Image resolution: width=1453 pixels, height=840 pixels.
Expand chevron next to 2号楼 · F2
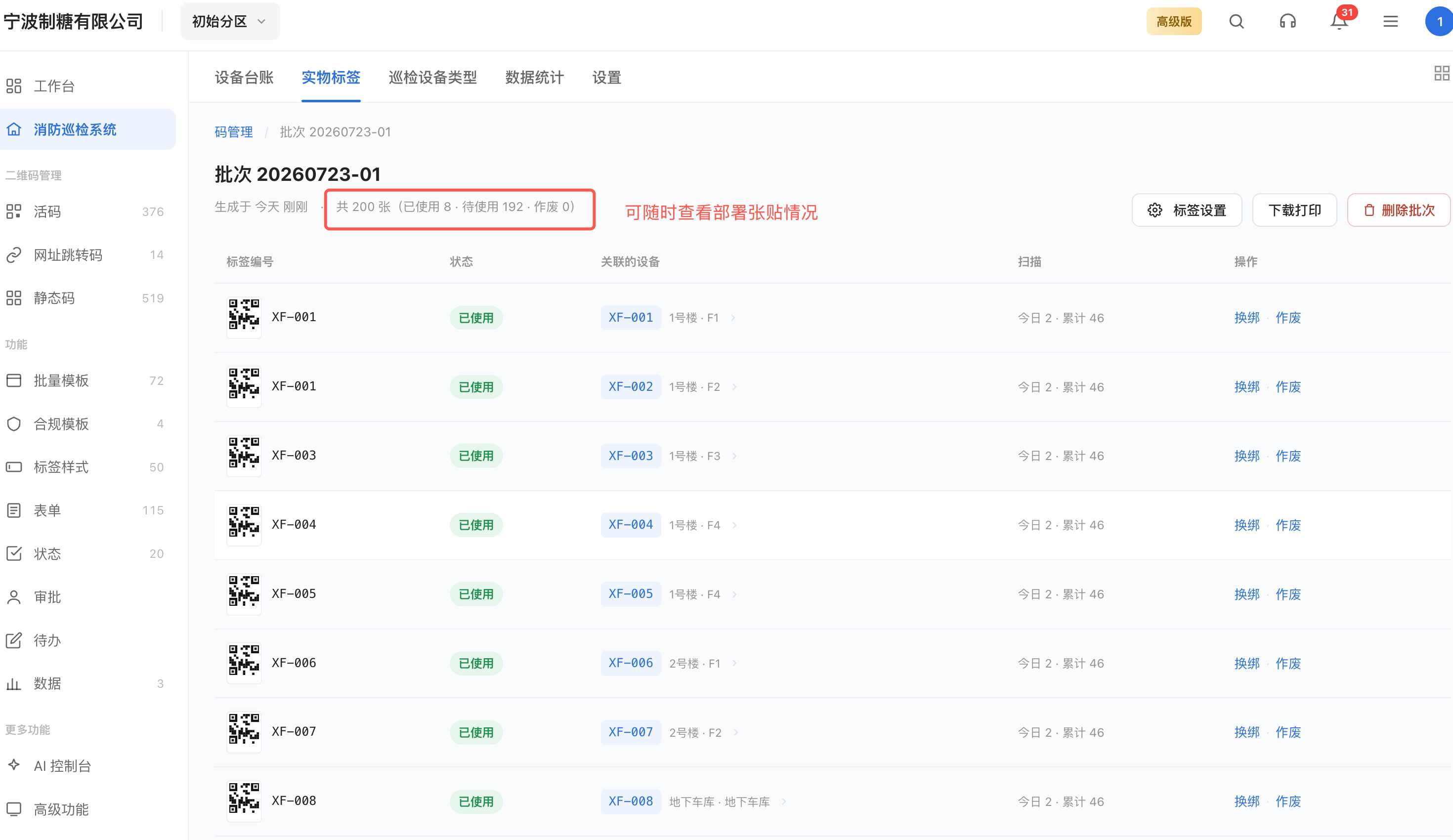[x=736, y=732]
